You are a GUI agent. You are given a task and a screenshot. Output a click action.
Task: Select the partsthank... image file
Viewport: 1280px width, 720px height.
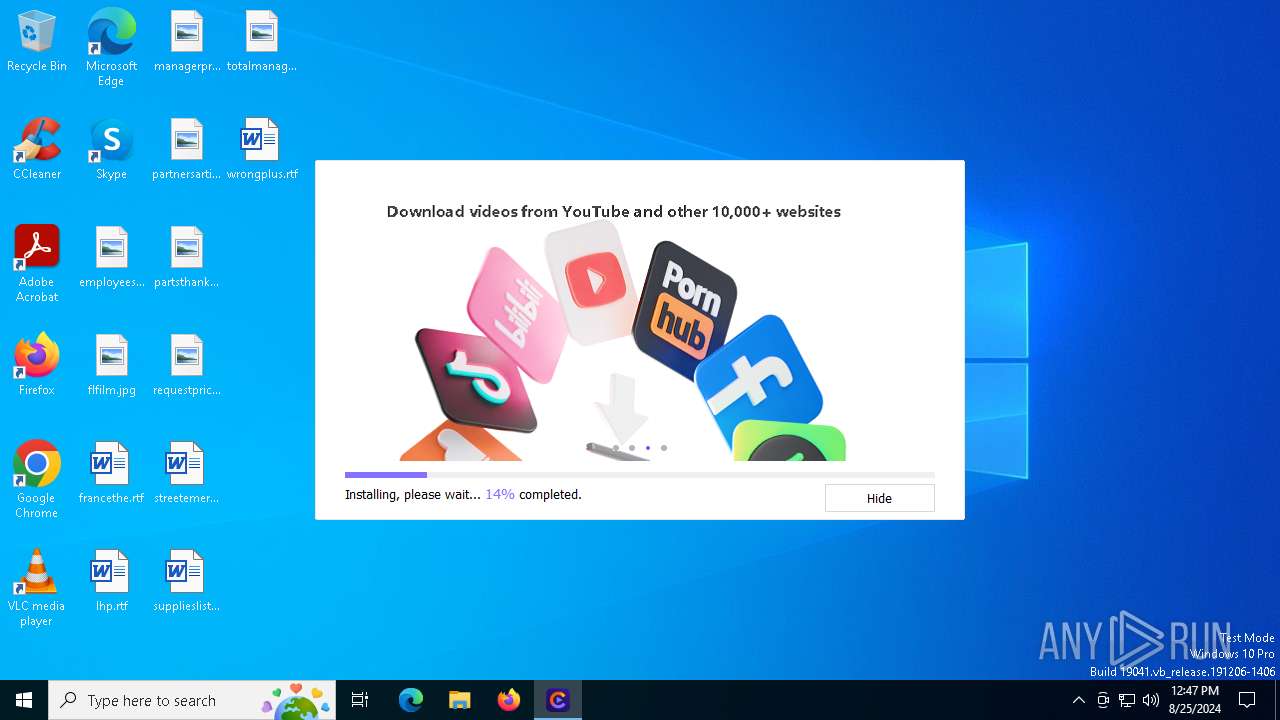(x=187, y=258)
